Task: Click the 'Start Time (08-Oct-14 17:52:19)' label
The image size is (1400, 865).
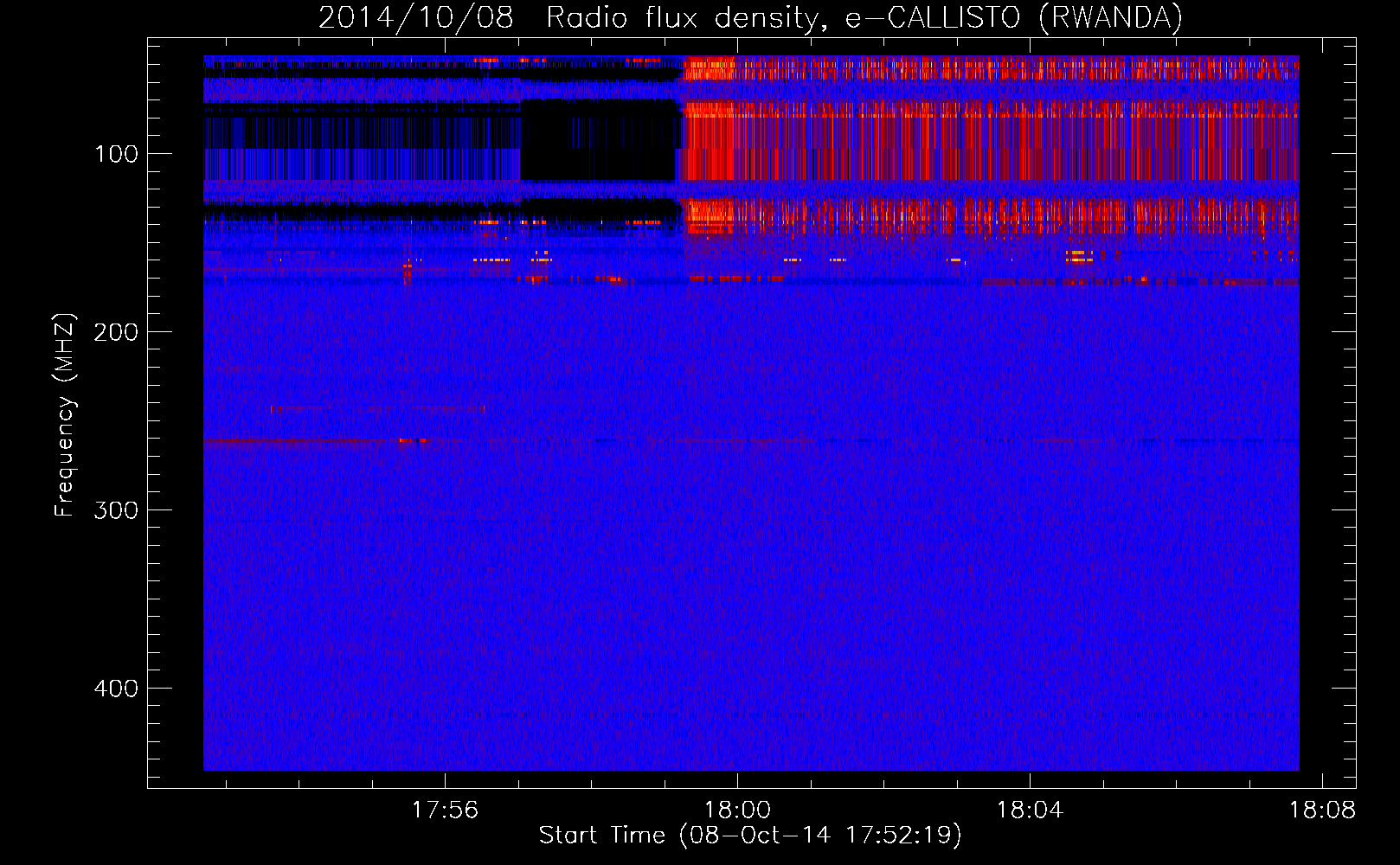Action: [x=750, y=836]
